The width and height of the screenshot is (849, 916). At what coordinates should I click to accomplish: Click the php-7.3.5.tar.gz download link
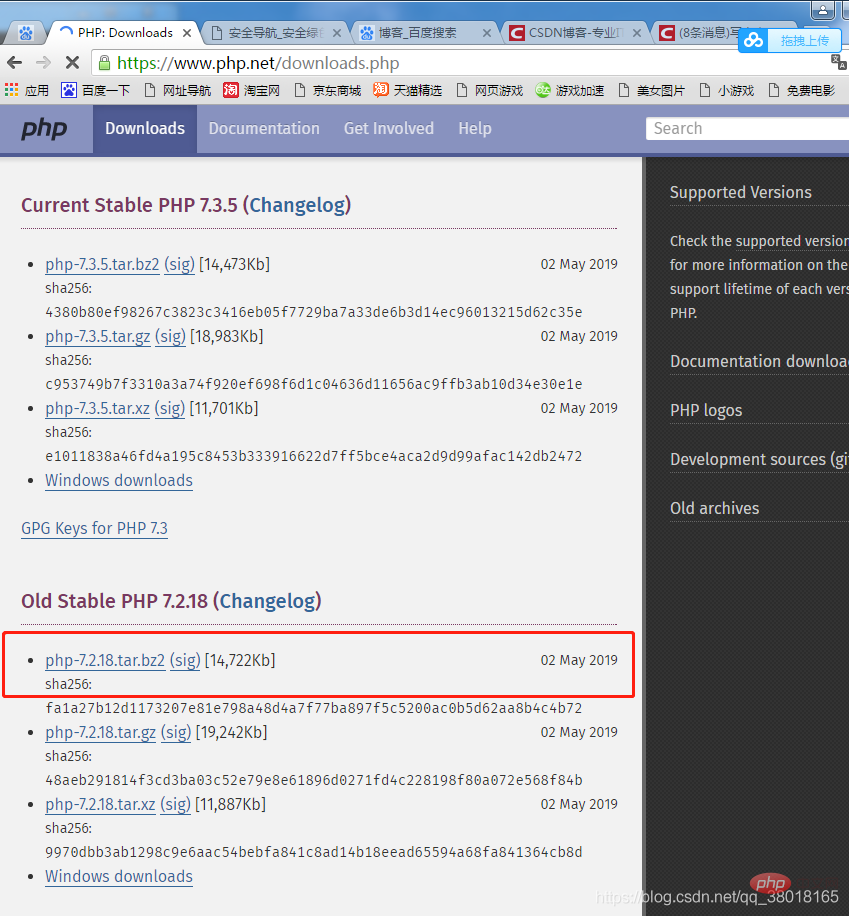coord(98,336)
